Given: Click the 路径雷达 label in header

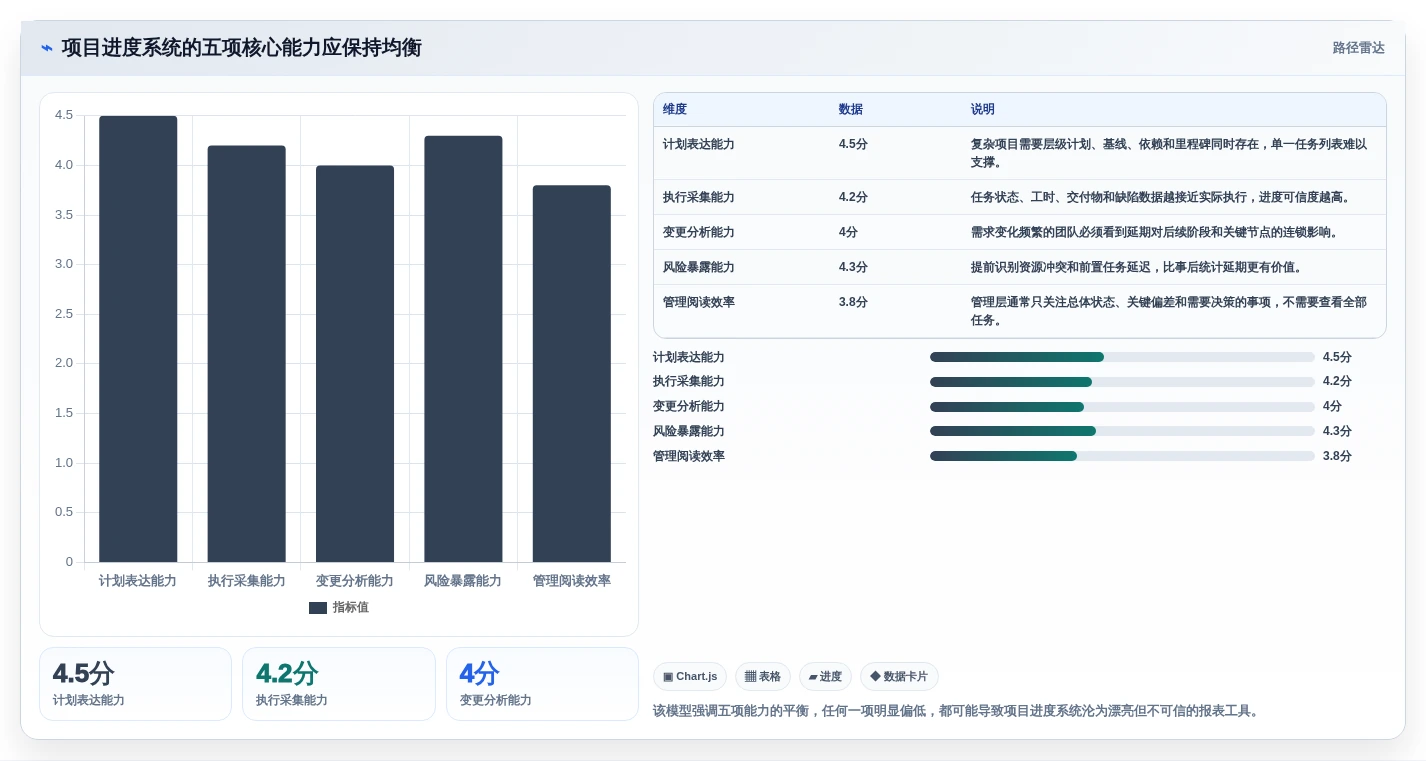Looking at the screenshot, I should [x=1358, y=48].
